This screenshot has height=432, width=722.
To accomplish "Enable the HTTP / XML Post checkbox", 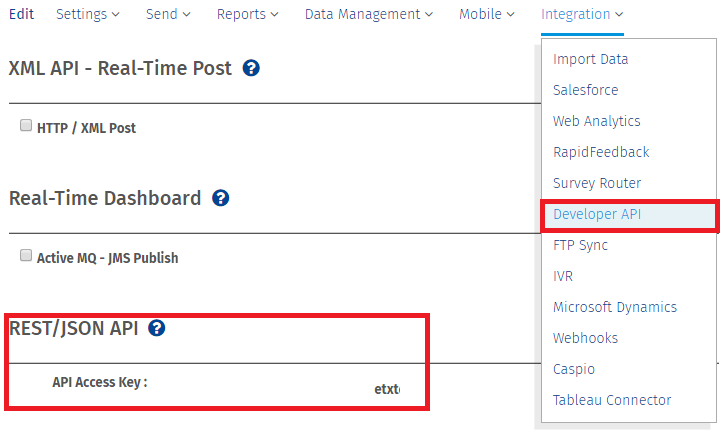I will [26, 127].
